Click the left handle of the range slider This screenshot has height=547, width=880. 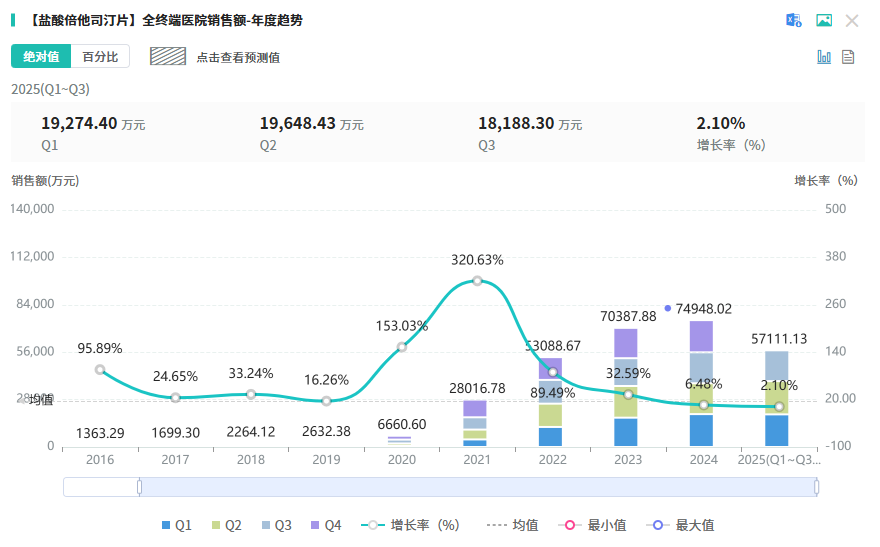click(x=139, y=487)
